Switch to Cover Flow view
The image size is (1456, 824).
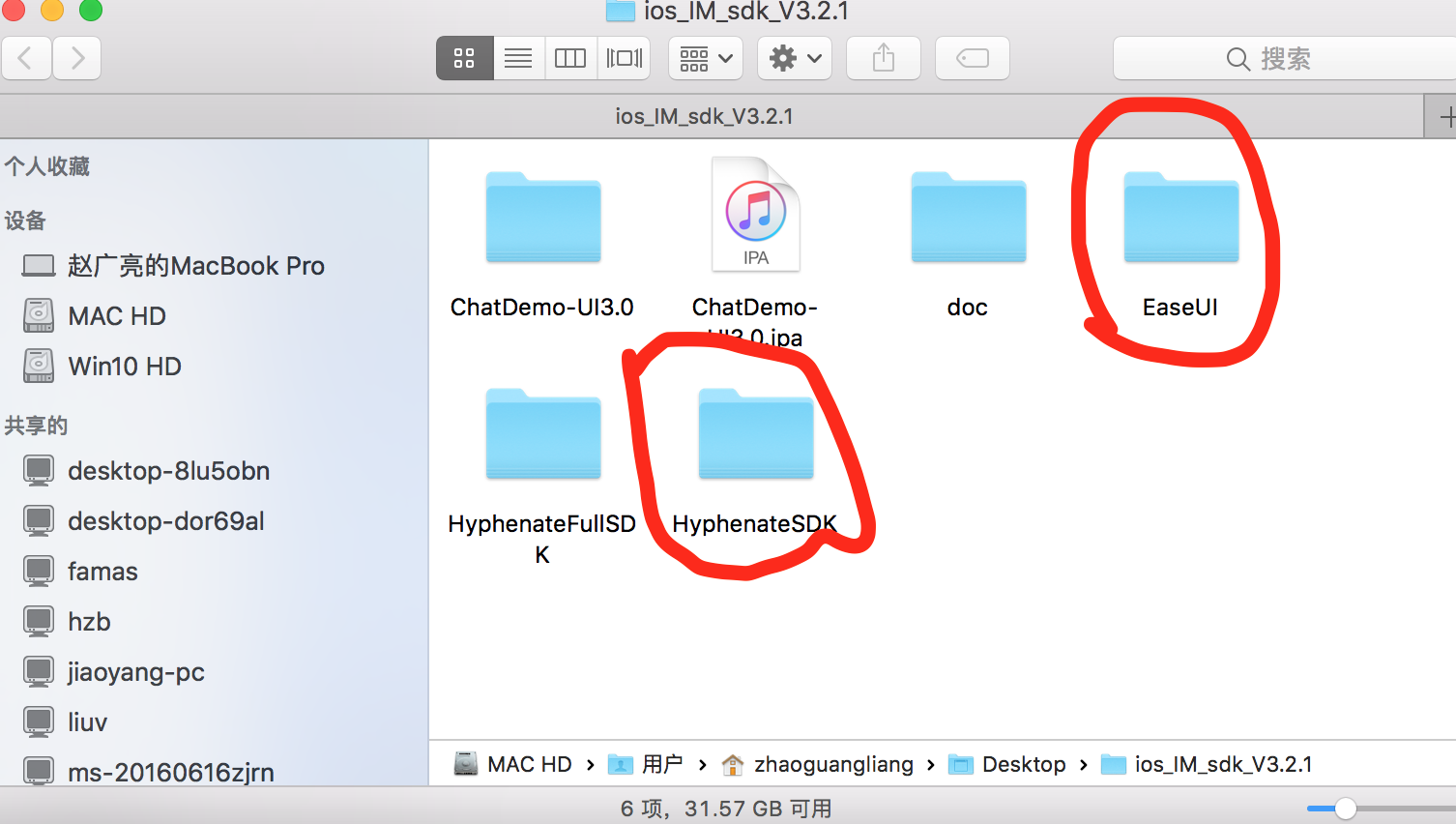pos(624,59)
